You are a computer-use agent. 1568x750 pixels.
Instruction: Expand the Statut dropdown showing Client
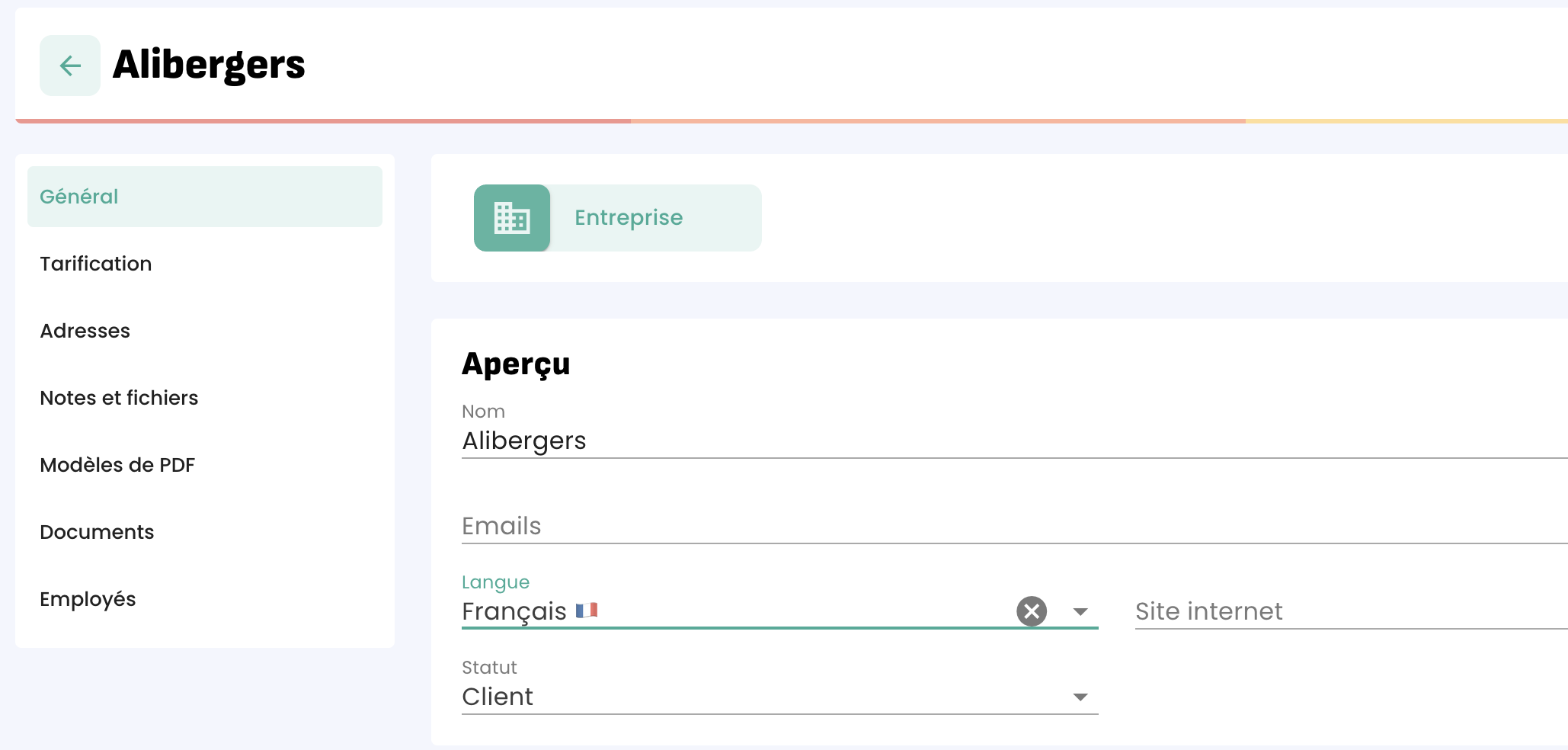pos(1080,697)
